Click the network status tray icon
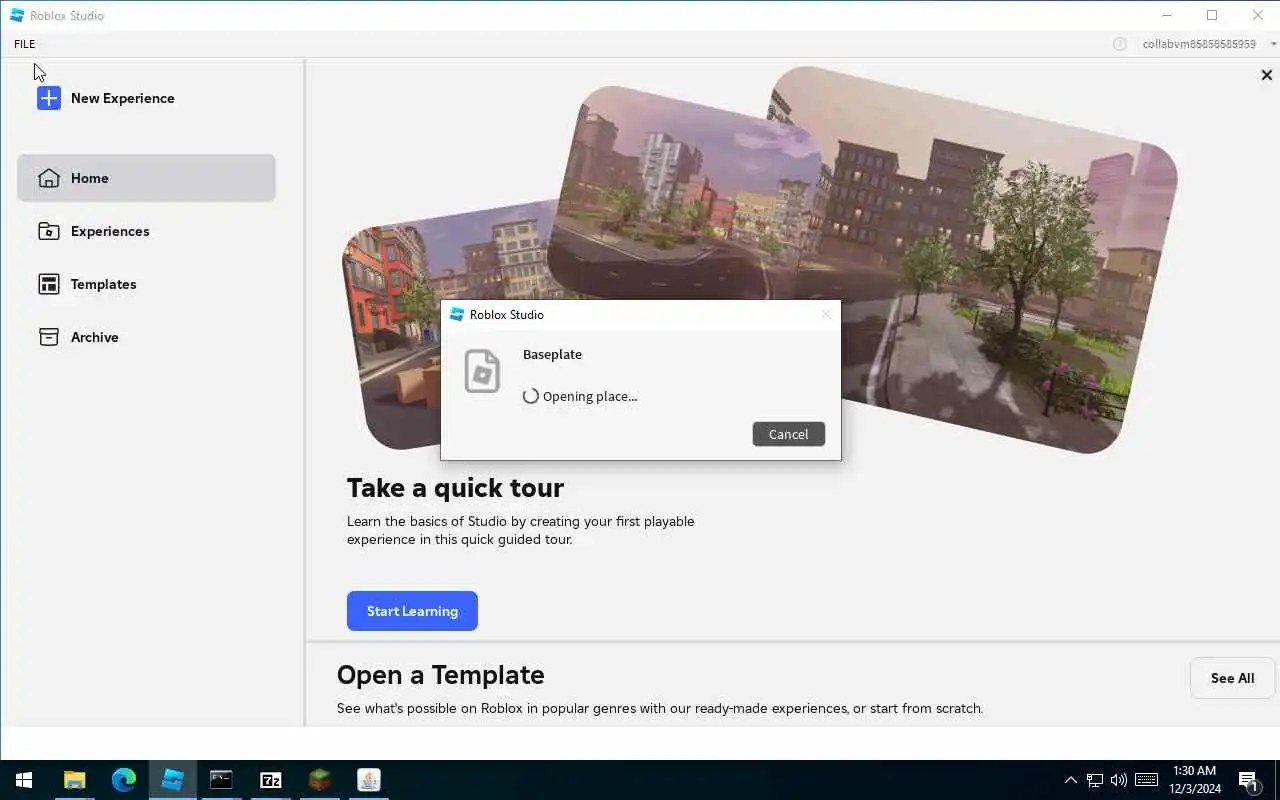This screenshot has height=800, width=1280. pos(1095,780)
